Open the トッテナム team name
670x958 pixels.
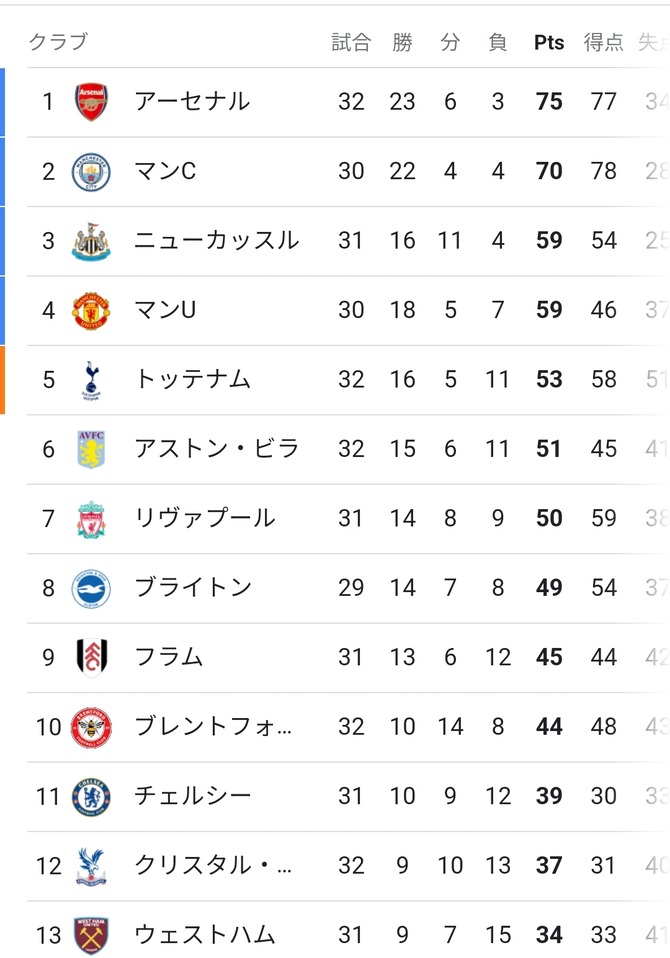tap(192, 380)
